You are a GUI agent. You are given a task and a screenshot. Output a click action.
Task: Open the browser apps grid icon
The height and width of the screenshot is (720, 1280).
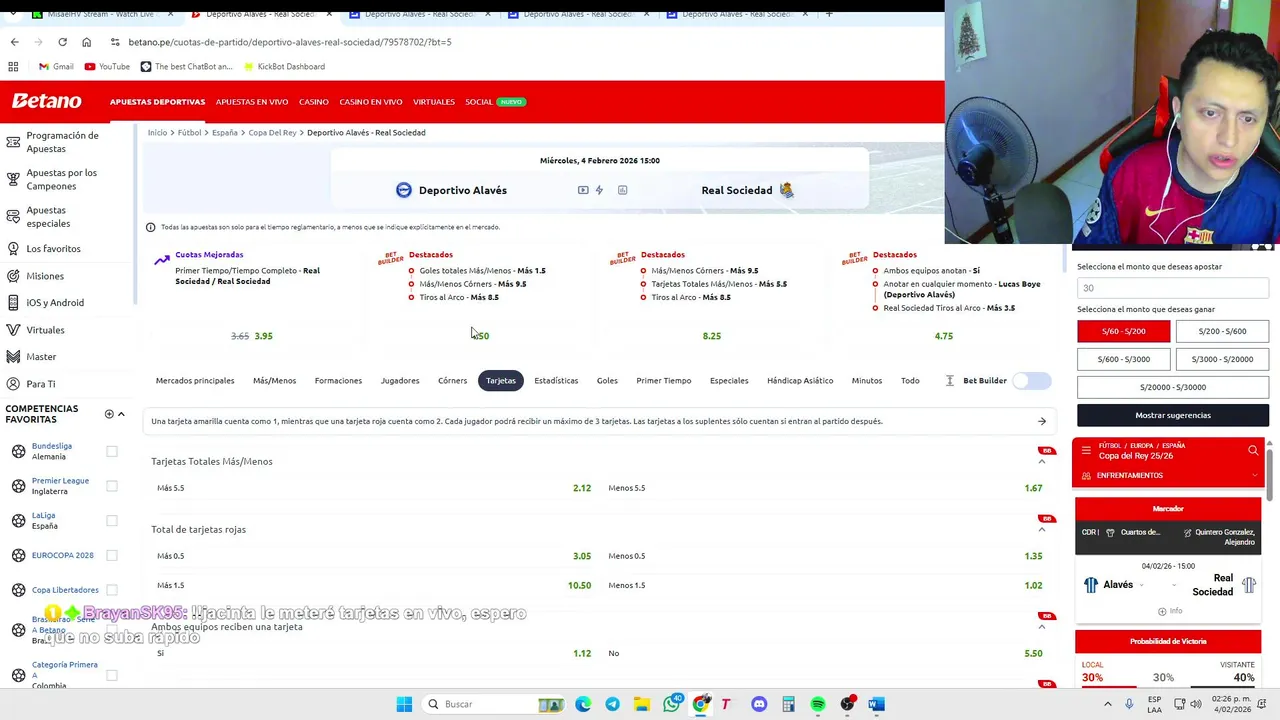point(13,66)
